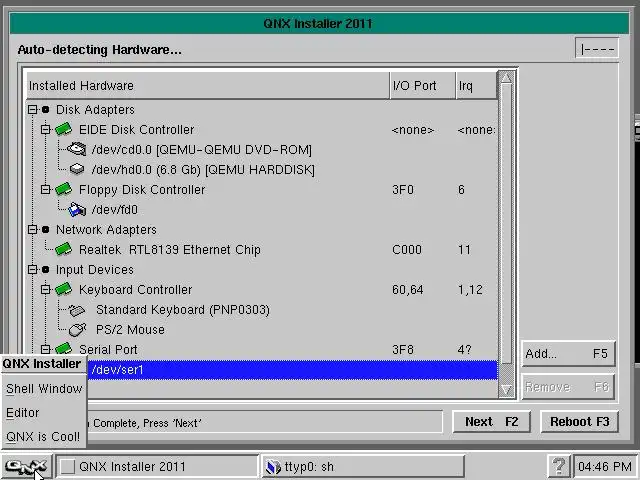The width and height of the screenshot is (640, 480).
Task: Select the Floppy Disk Controller row
Action: click(x=262, y=189)
